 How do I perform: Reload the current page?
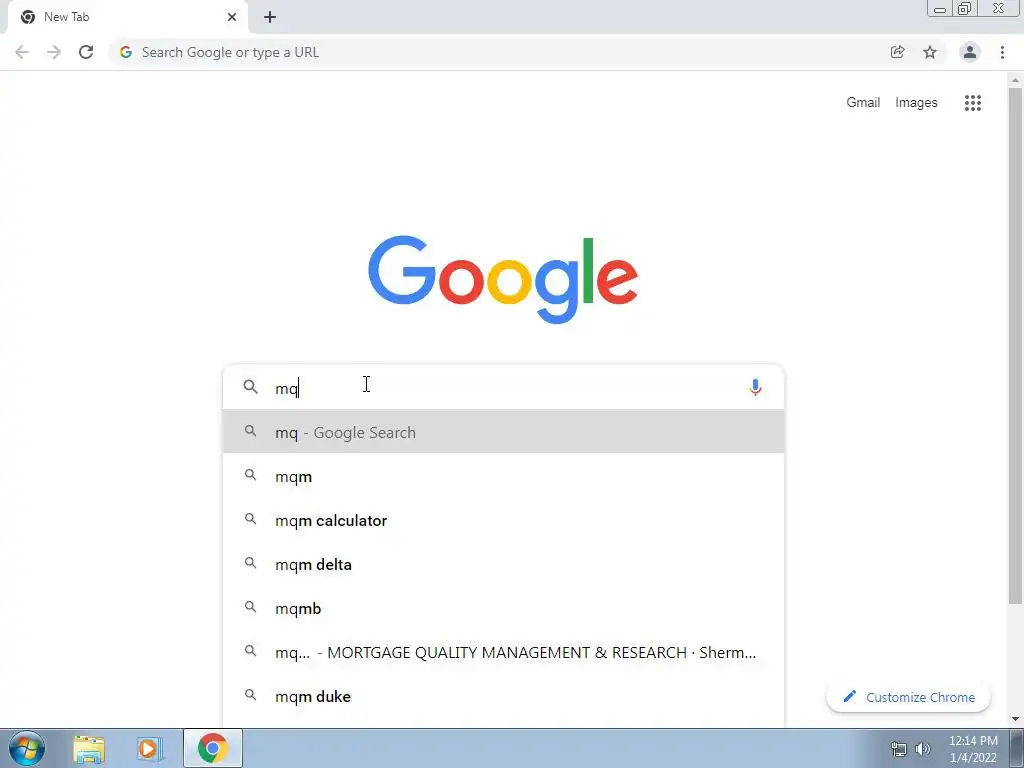86,52
